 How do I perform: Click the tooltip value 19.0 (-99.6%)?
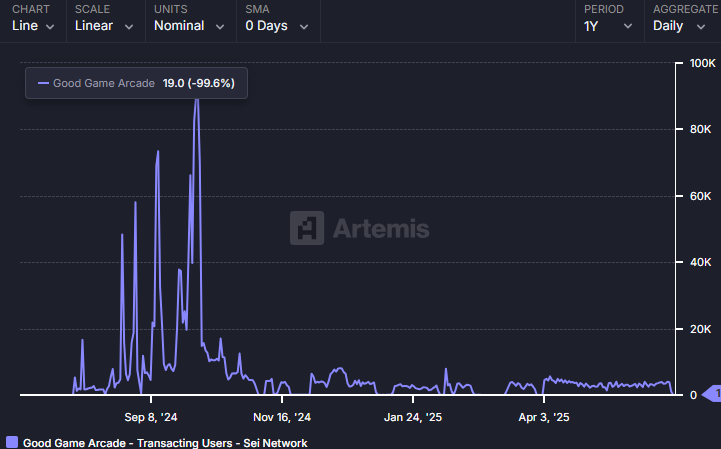click(199, 83)
